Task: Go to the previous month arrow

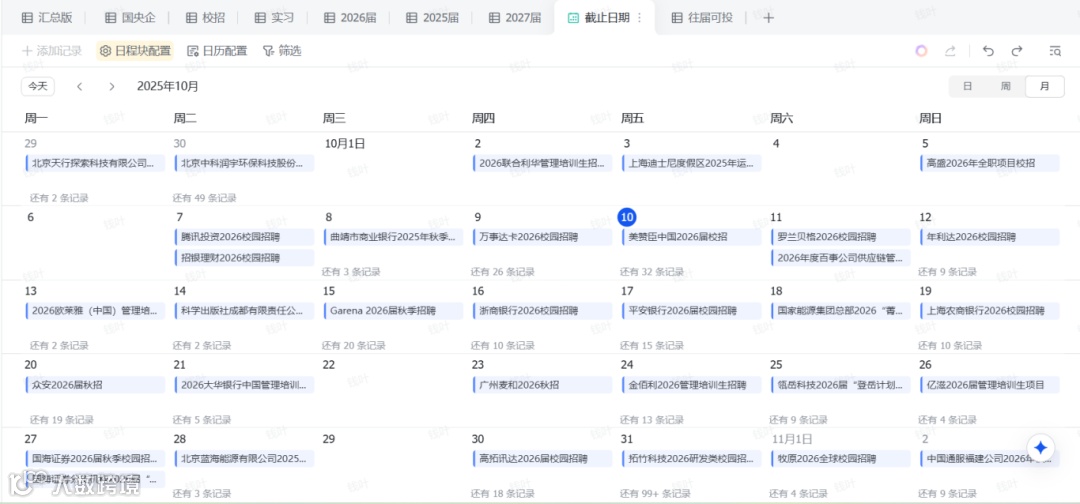Action: pos(80,86)
